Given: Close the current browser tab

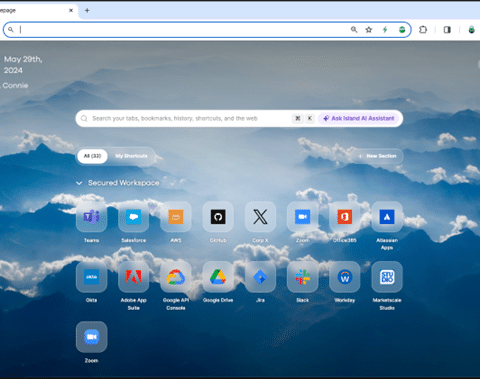Looking at the screenshot, I should pos(71,10).
